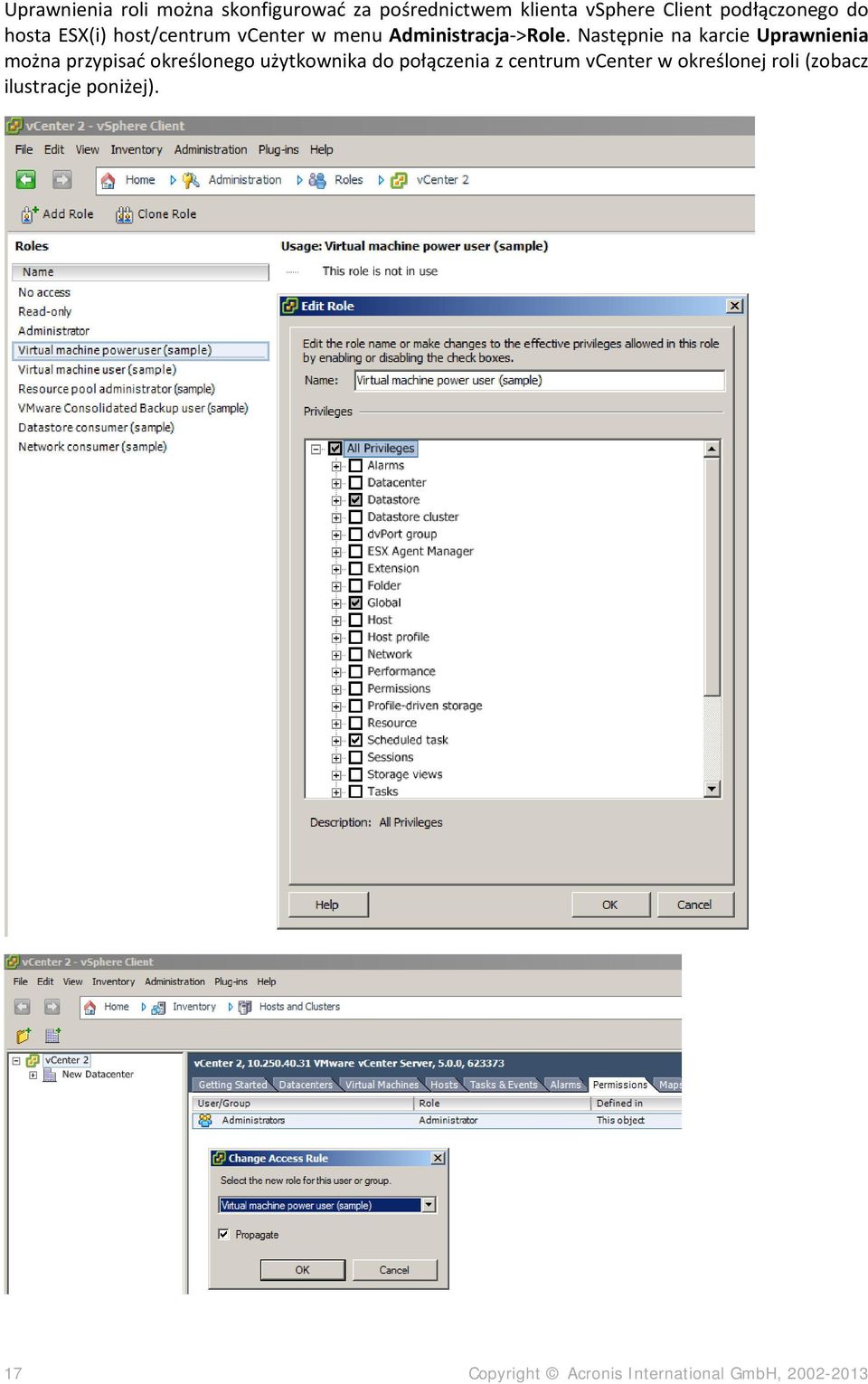
Task: Click the green back arrow in the Roles window
Action: pyautogui.click(x=25, y=180)
